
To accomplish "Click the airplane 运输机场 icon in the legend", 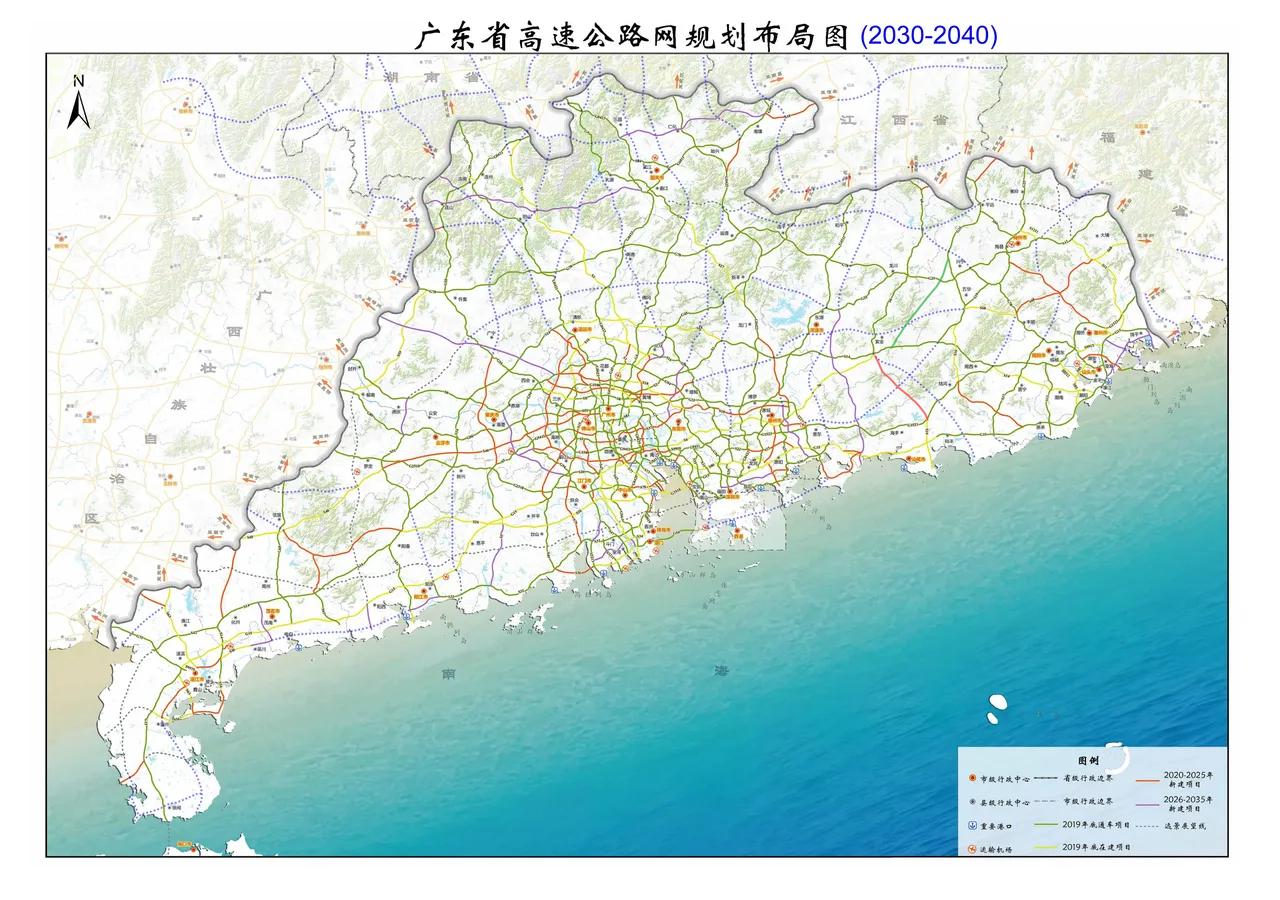I will 971,848.
